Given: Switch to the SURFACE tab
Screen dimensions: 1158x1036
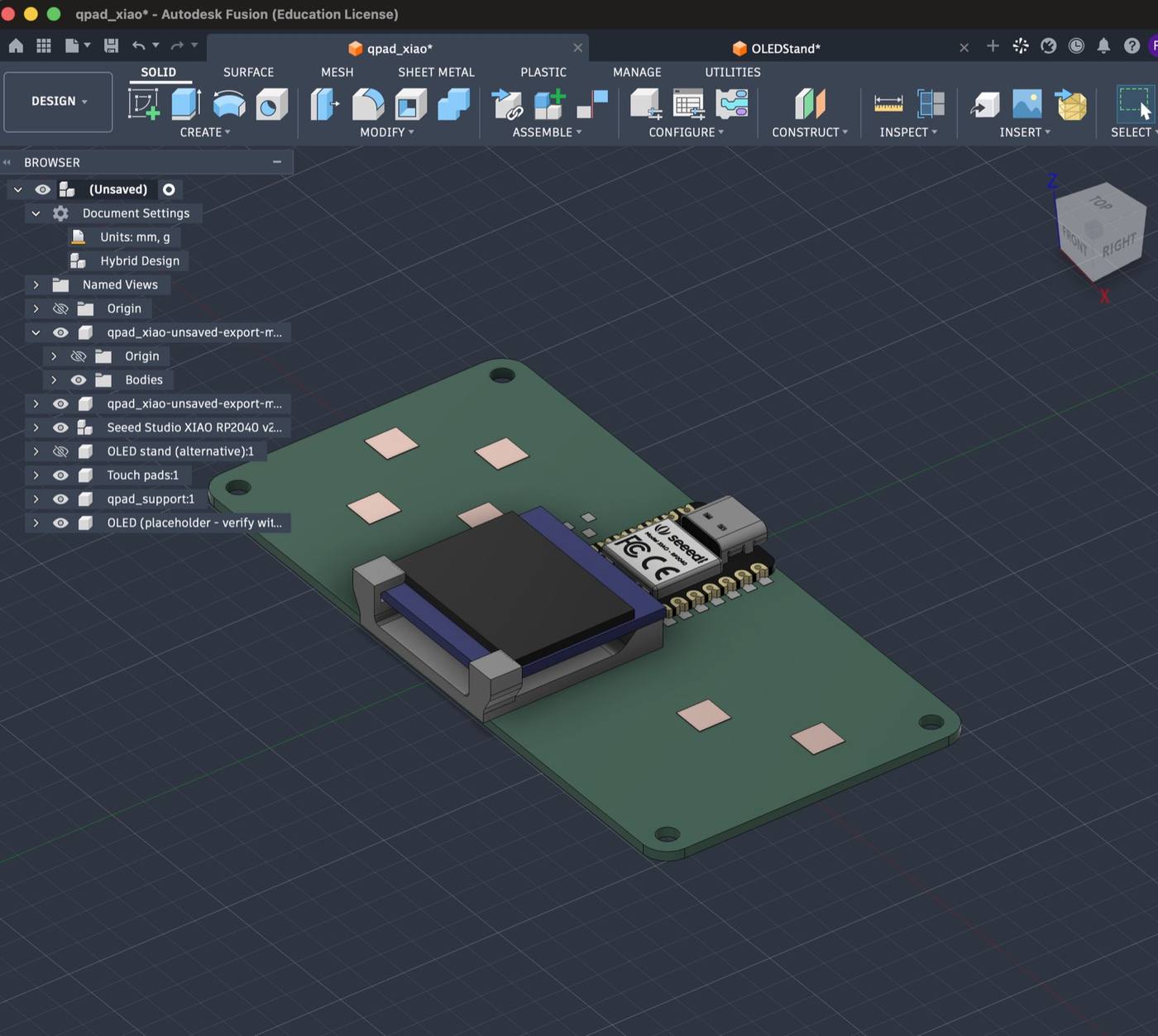Looking at the screenshot, I should pos(248,72).
